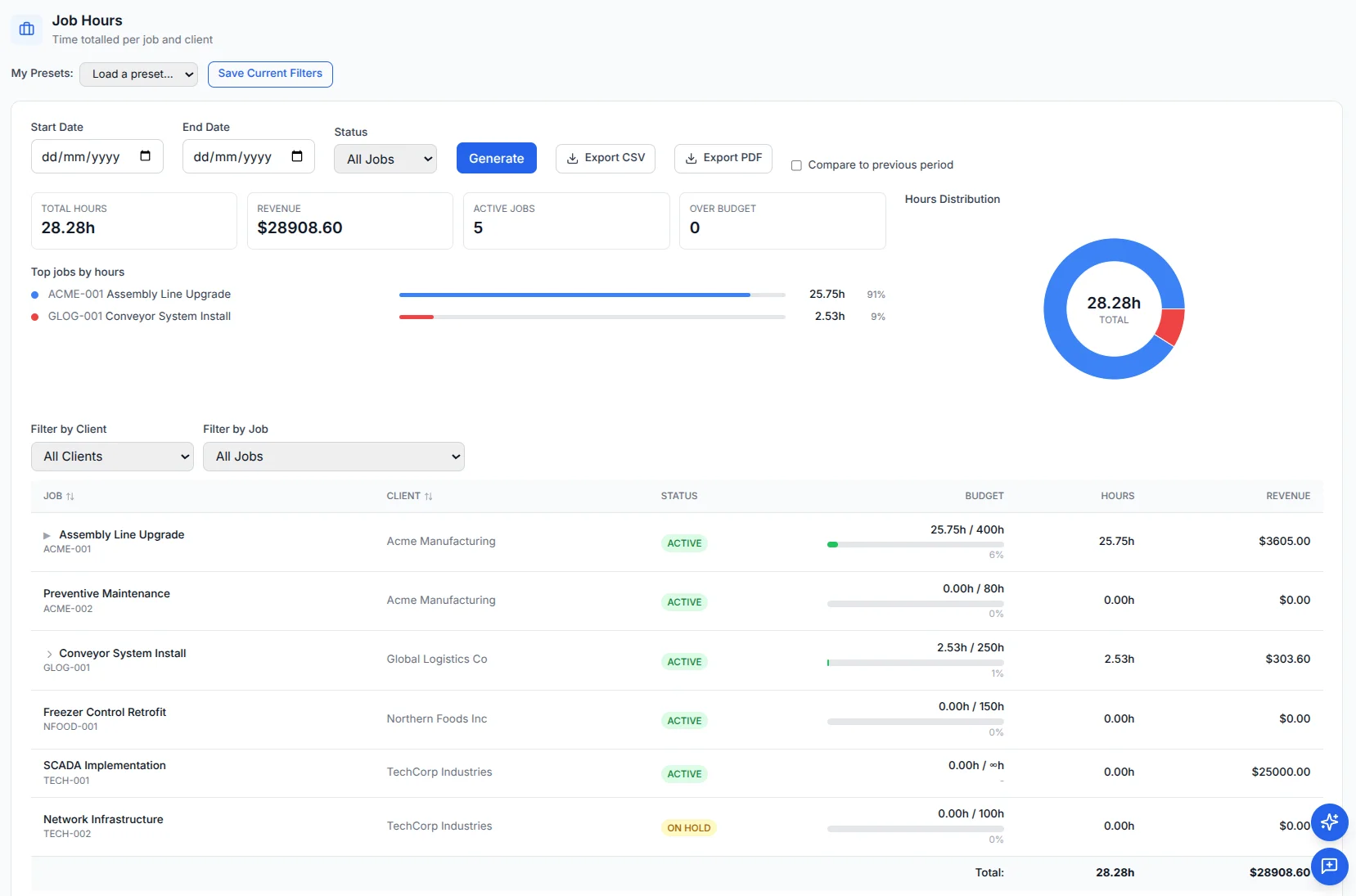This screenshot has width=1356, height=896.
Task: Expand the Assembly Line Upgrade row
Action: click(47, 535)
